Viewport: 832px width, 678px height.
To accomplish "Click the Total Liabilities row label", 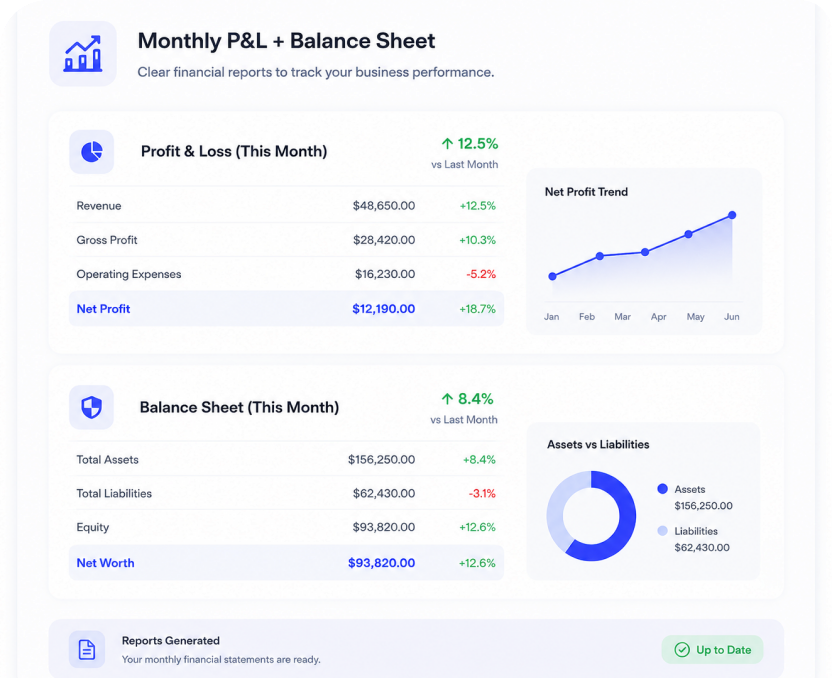I will pos(114,493).
